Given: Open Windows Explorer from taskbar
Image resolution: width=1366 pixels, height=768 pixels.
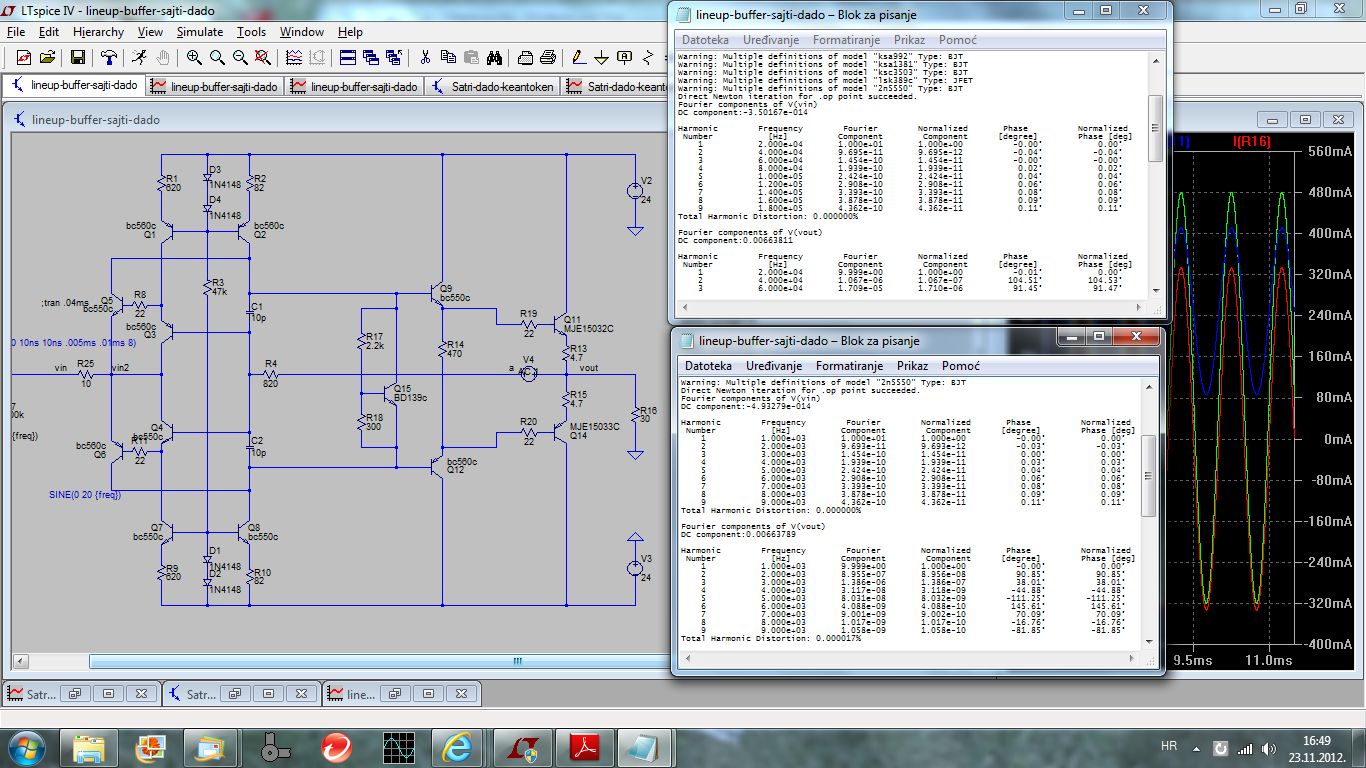Looking at the screenshot, I should coord(88,747).
